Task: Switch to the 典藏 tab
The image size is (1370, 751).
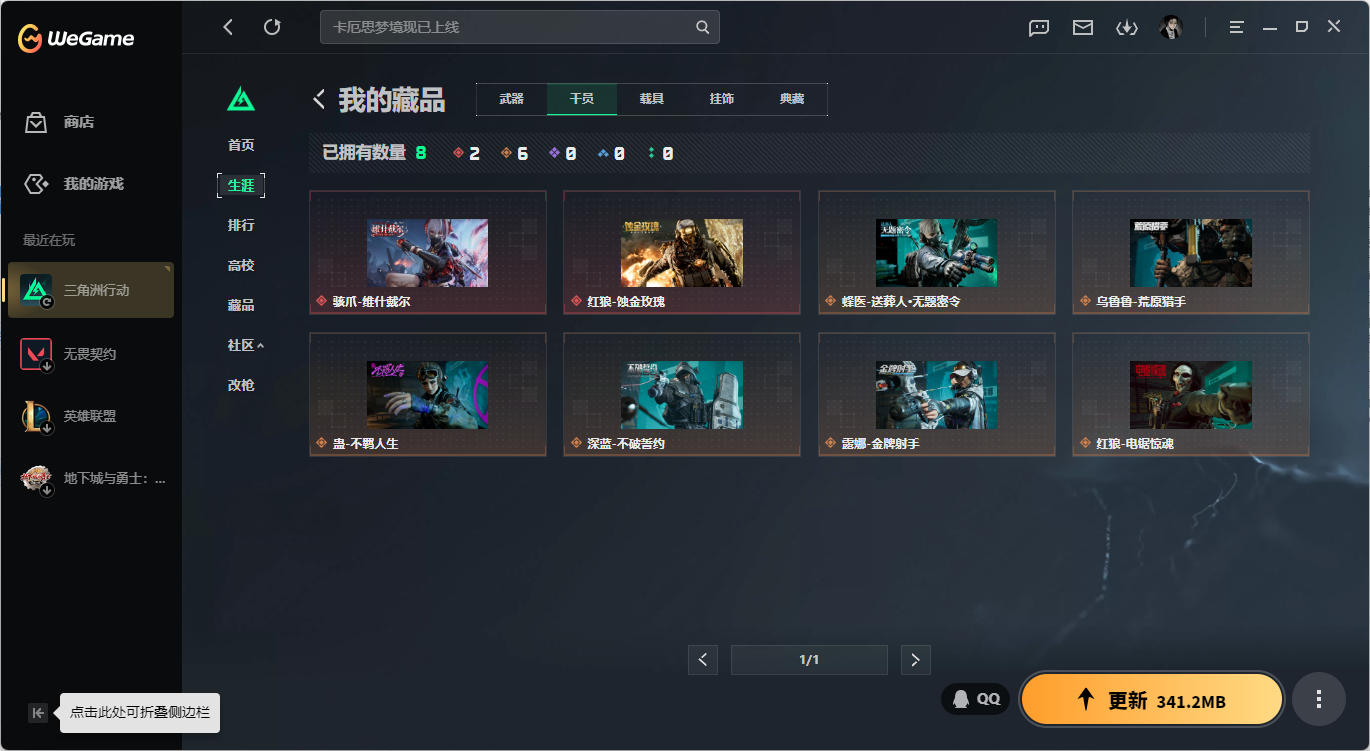Action: 792,99
